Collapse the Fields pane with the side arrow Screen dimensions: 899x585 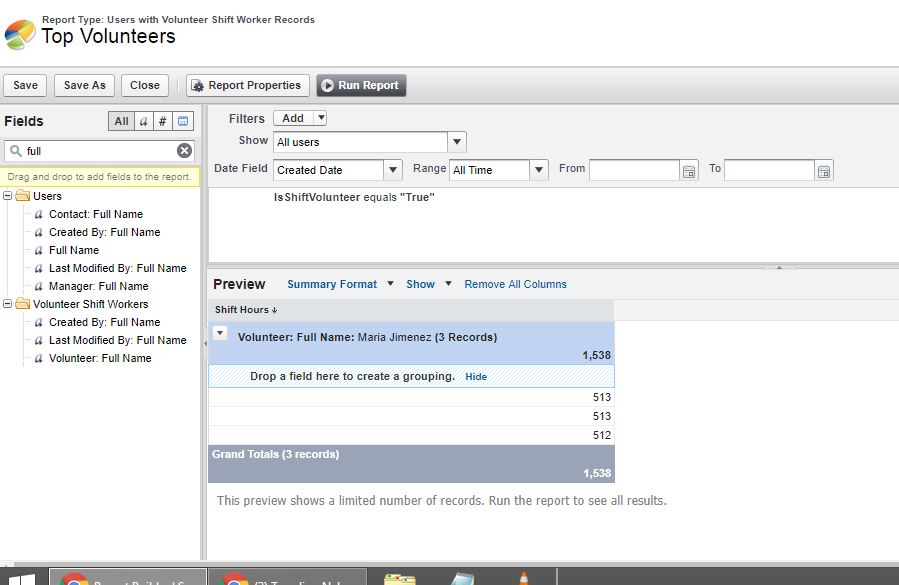pyautogui.click(x=205, y=343)
